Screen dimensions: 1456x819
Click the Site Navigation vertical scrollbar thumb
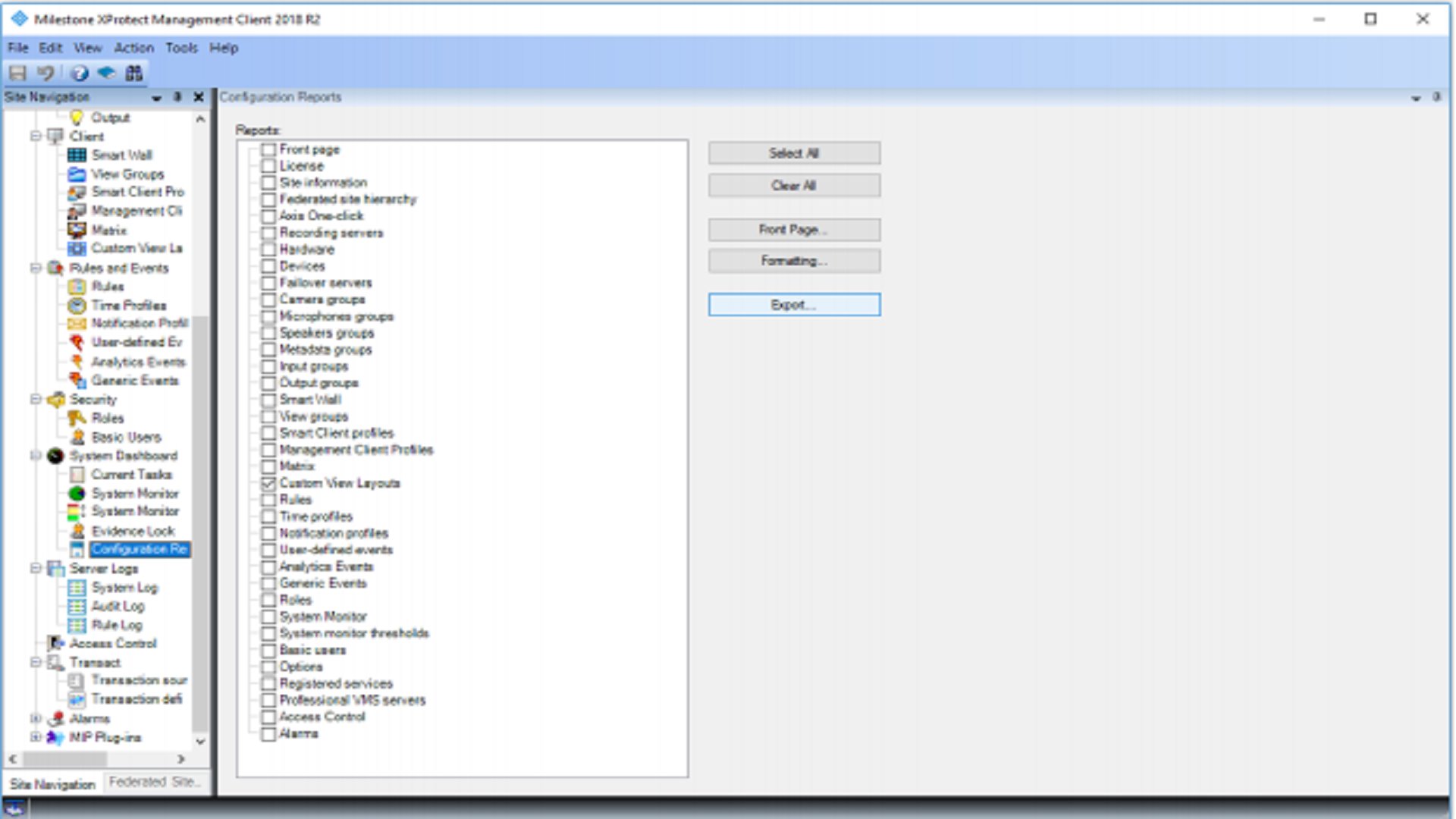click(x=200, y=523)
